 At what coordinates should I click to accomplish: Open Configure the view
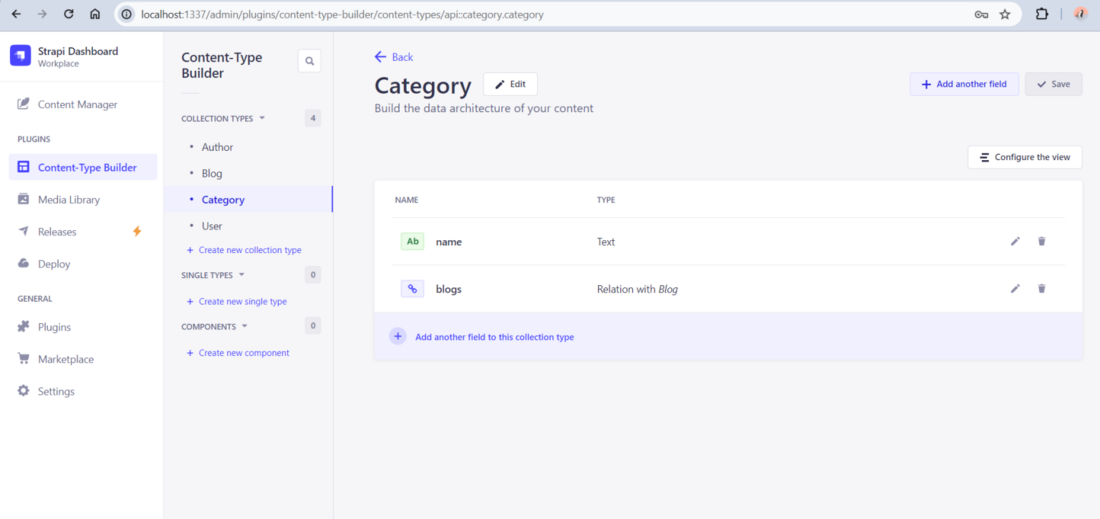tap(1024, 157)
